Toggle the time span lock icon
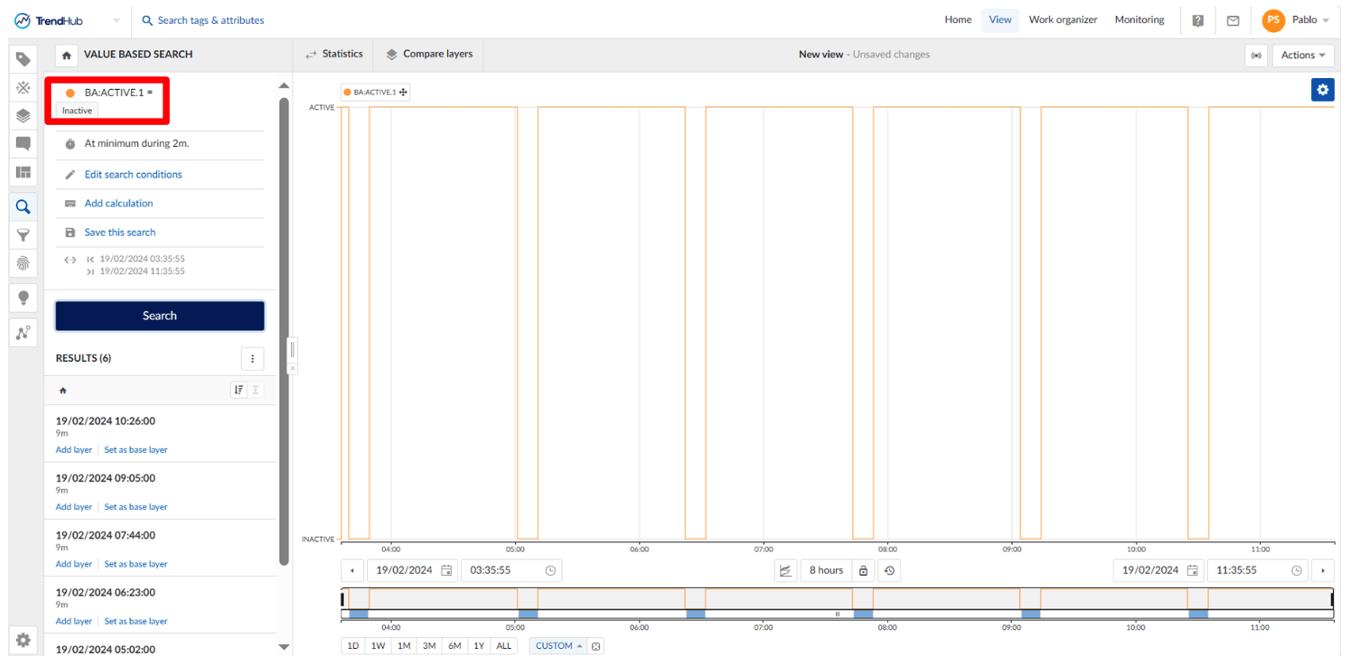This screenshot has width=1352, height=670. [x=863, y=570]
